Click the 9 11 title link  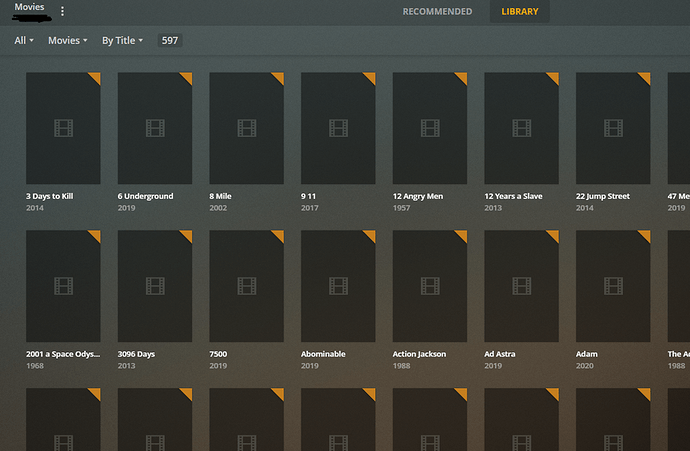pos(308,196)
